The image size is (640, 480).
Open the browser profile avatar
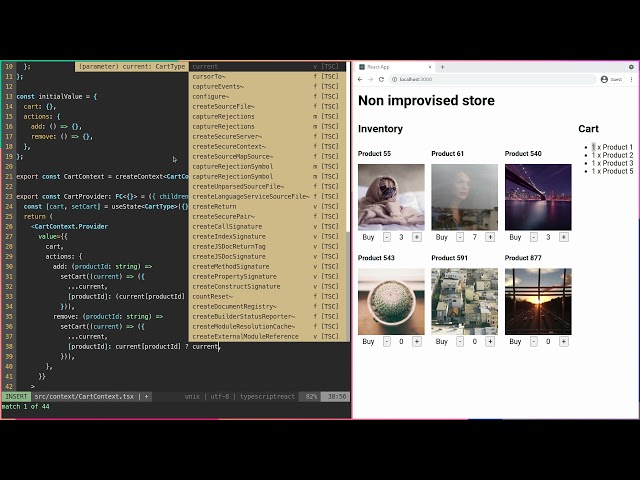tap(604, 79)
